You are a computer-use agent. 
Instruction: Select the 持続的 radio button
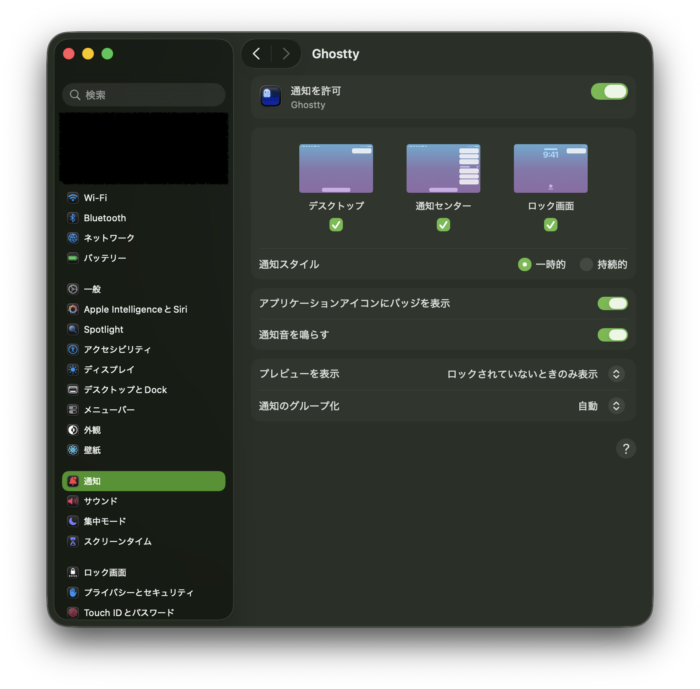click(x=587, y=265)
